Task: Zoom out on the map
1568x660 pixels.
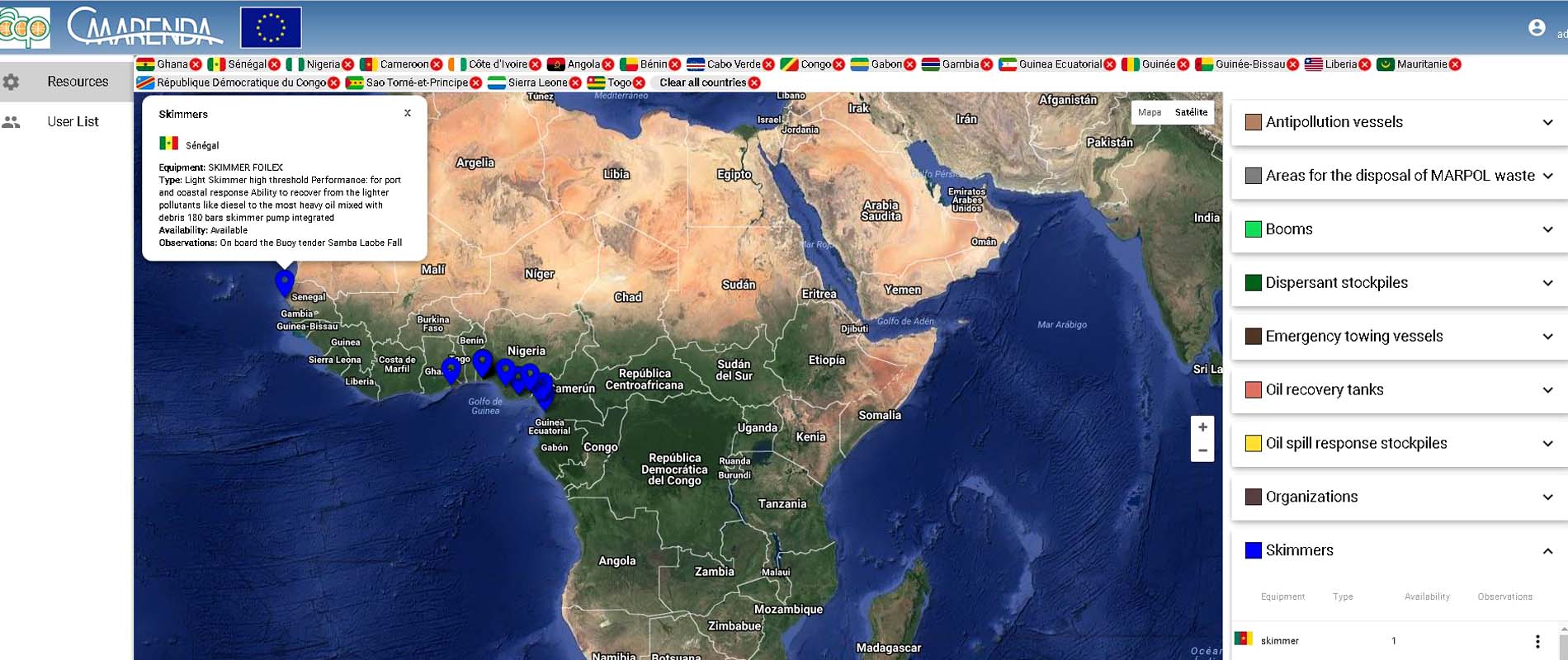Action: coord(1202,450)
